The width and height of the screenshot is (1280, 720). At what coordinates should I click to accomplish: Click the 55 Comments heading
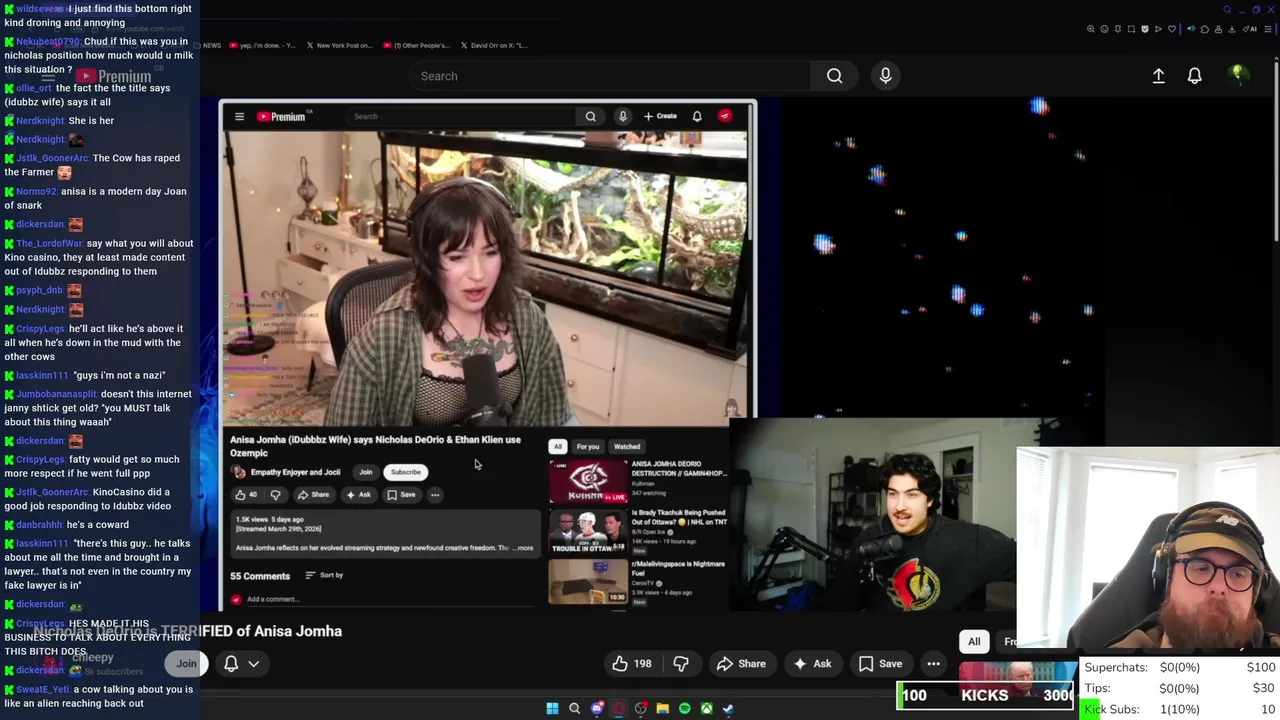pos(260,576)
